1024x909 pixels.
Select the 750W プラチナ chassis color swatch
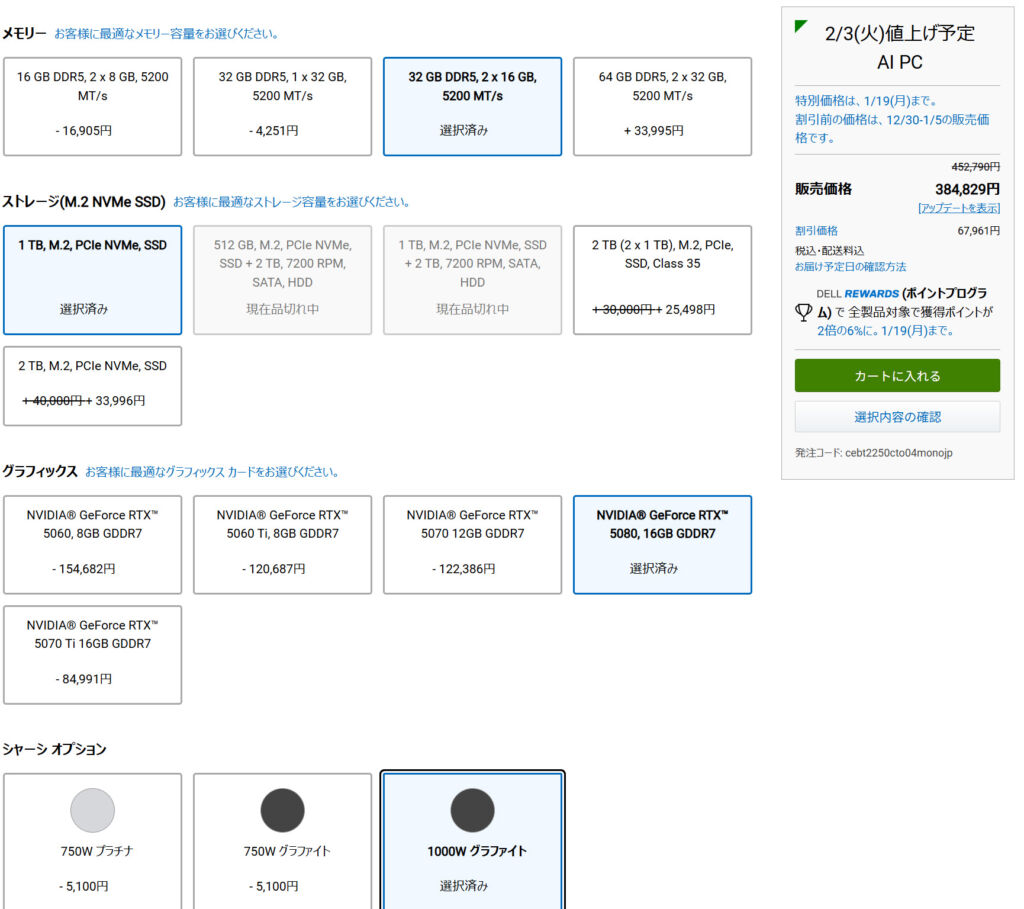tap(92, 809)
